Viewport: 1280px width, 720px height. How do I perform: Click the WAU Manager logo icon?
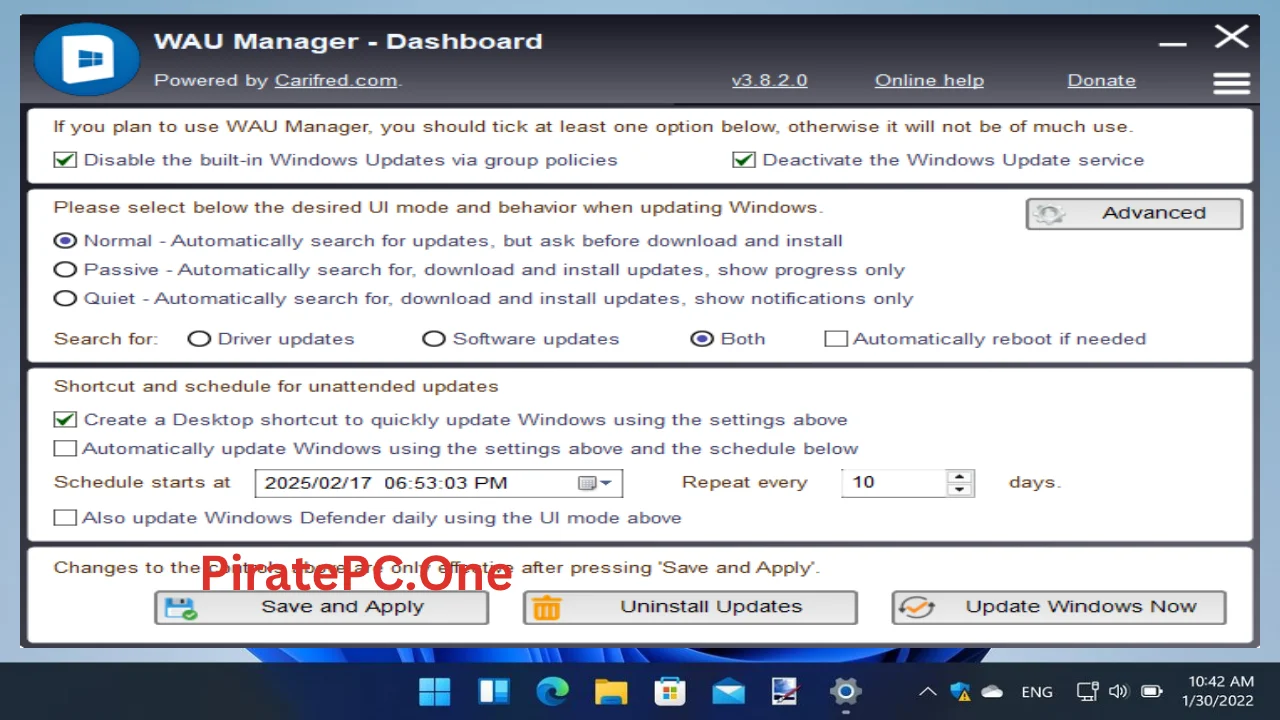[x=87, y=59]
